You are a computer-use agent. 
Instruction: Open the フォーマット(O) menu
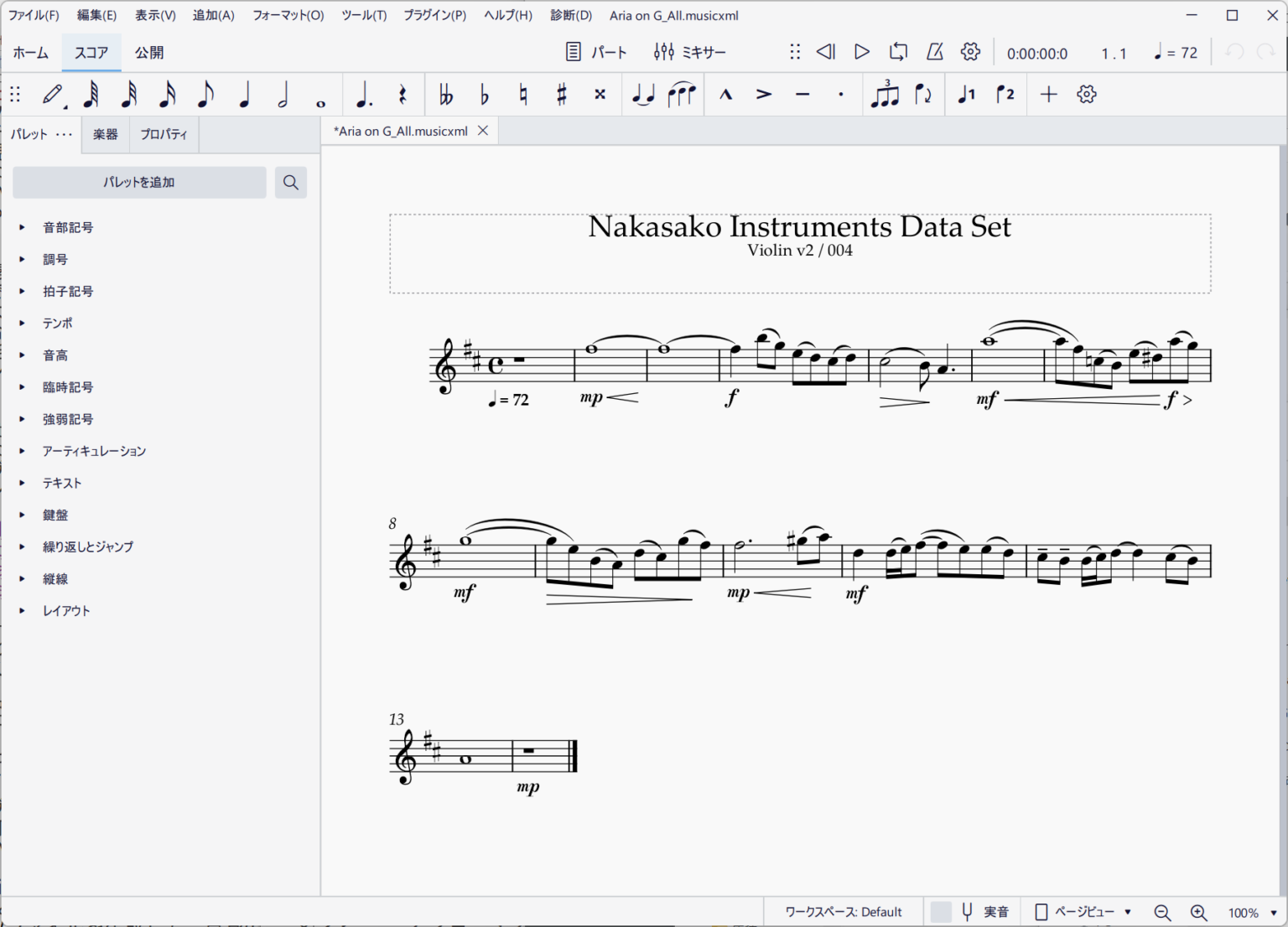pos(288,15)
